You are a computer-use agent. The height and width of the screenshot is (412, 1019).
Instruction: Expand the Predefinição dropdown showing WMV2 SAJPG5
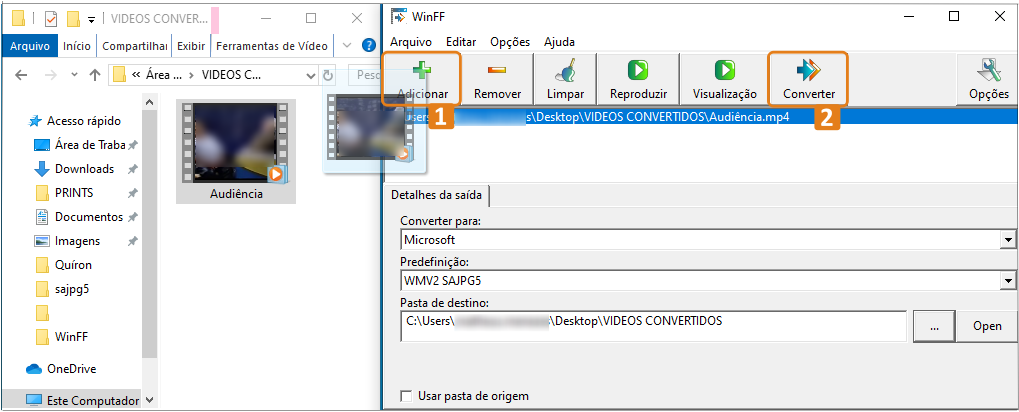(x=1008, y=281)
